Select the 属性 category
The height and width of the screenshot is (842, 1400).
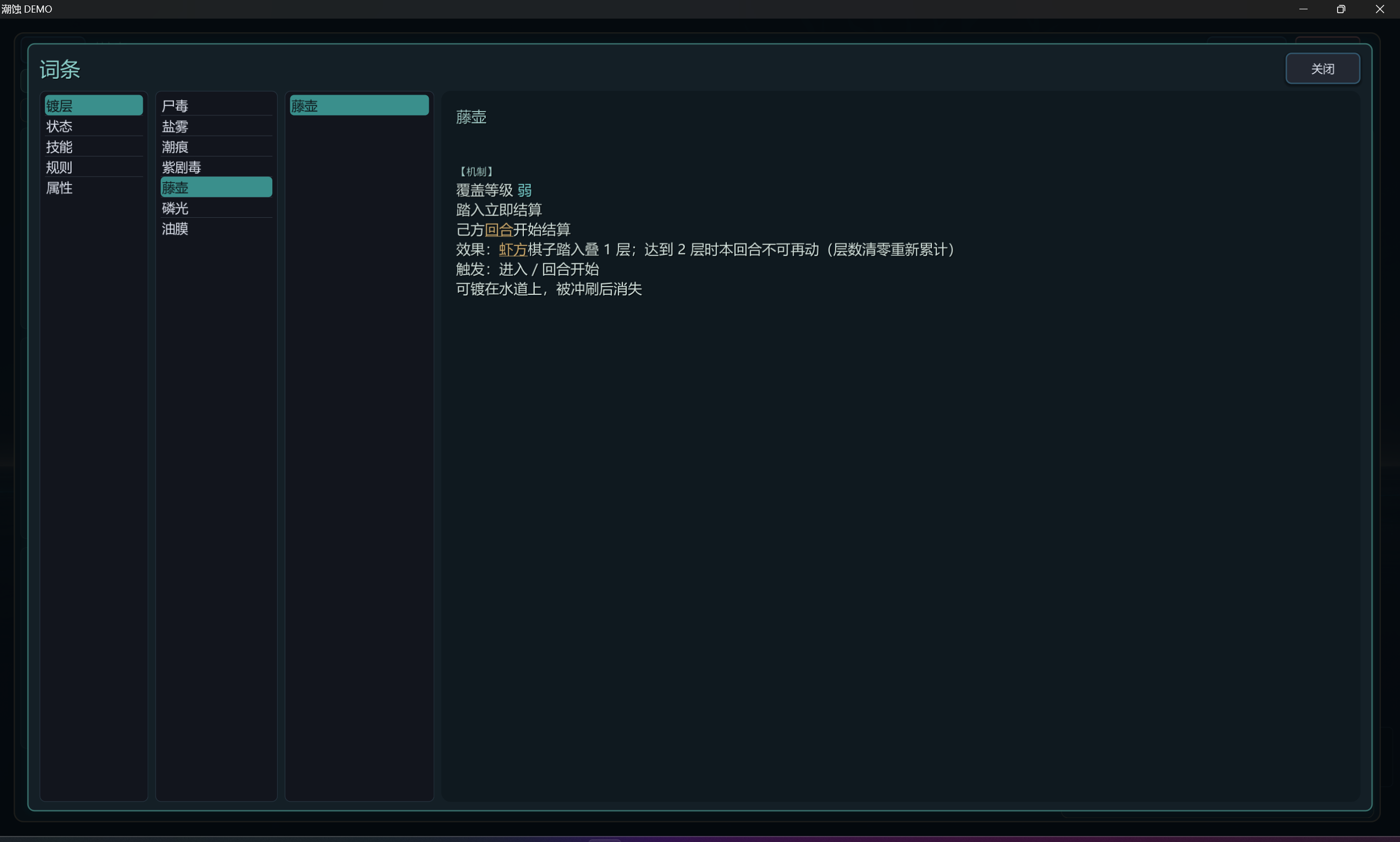click(94, 187)
